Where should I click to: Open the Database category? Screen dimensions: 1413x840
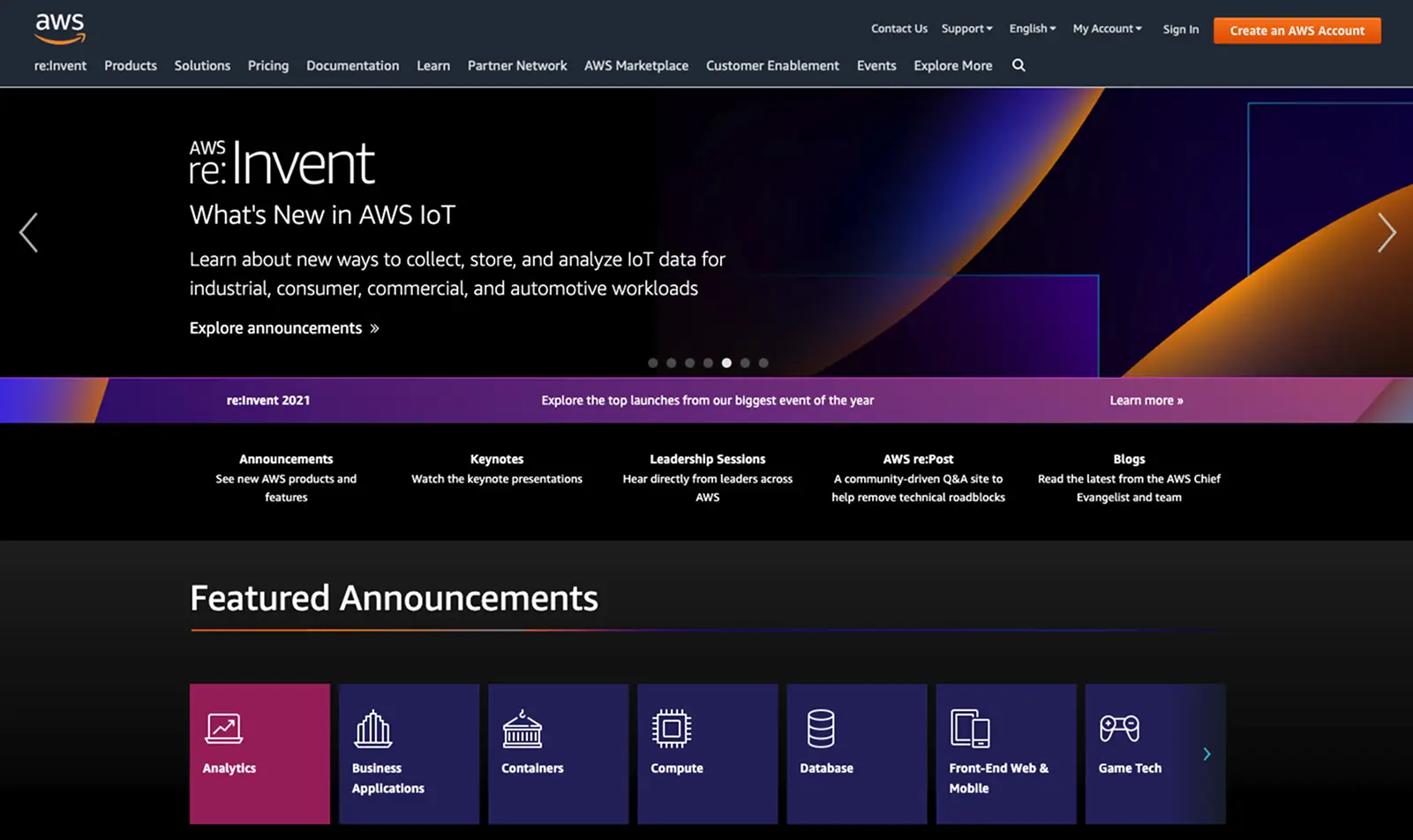point(856,753)
